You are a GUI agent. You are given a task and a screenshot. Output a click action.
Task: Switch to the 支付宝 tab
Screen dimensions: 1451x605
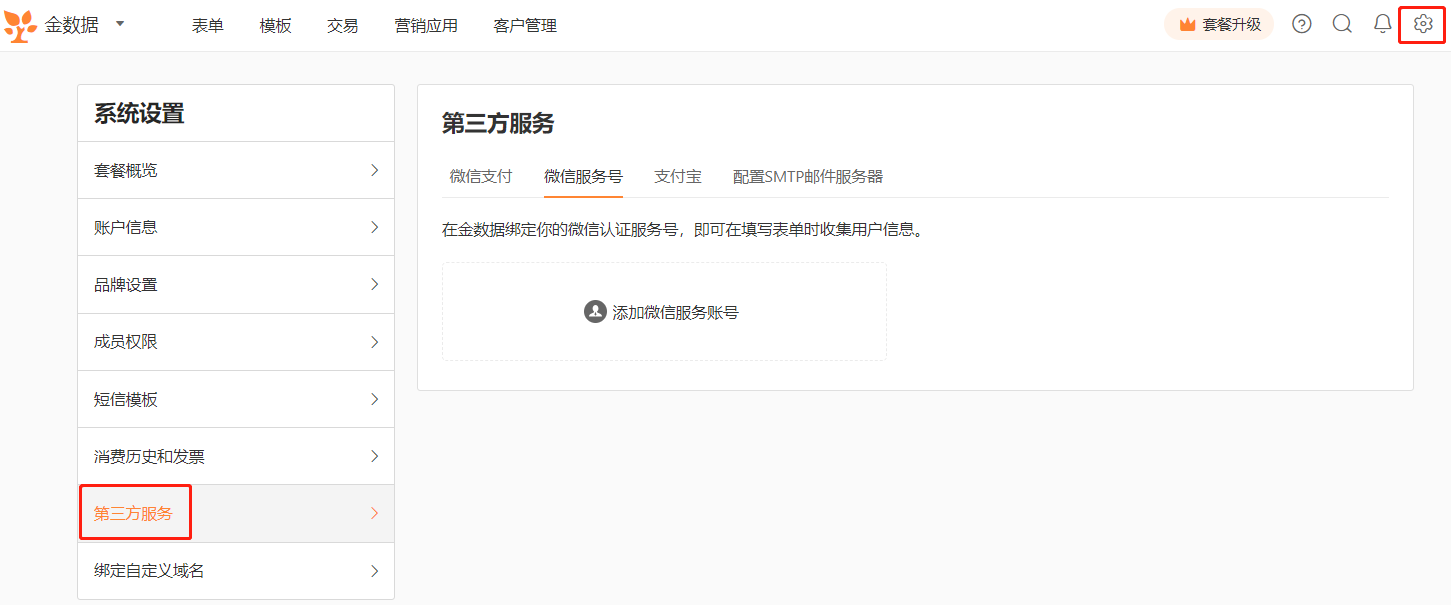678,176
